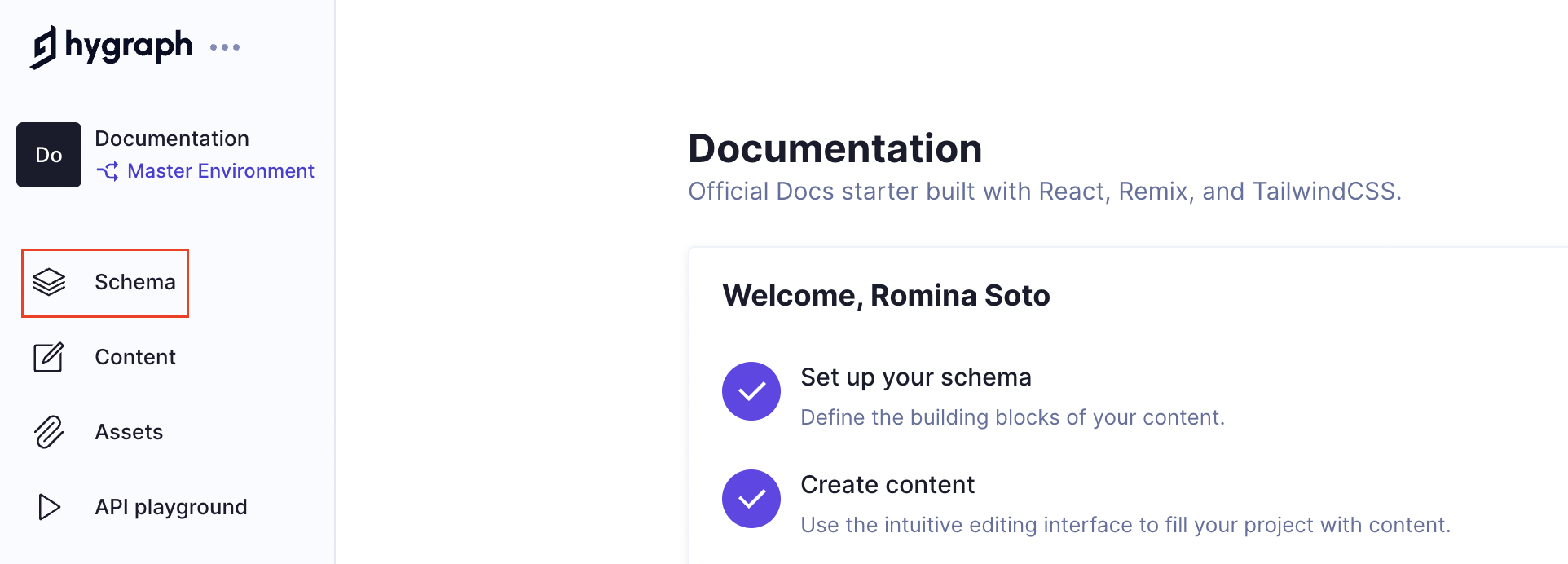Go to the Schema section label
Viewport: 1568px width, 564px height.
coord(135,282)
